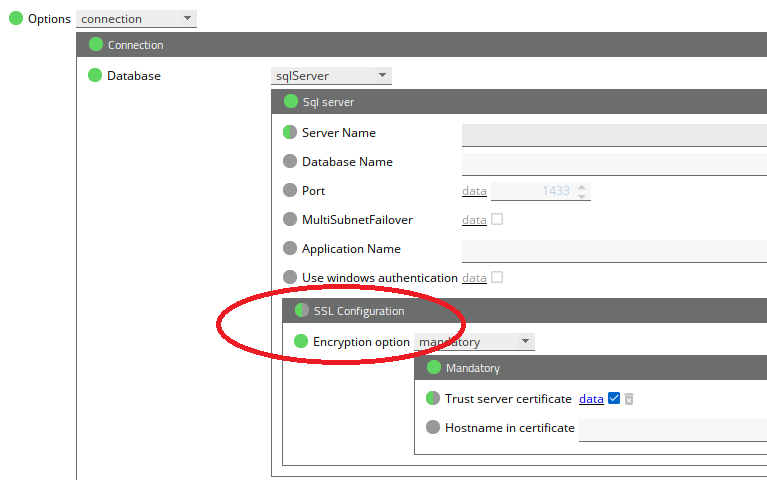Click the gray status dot beside Port

(x=290, y=190)
